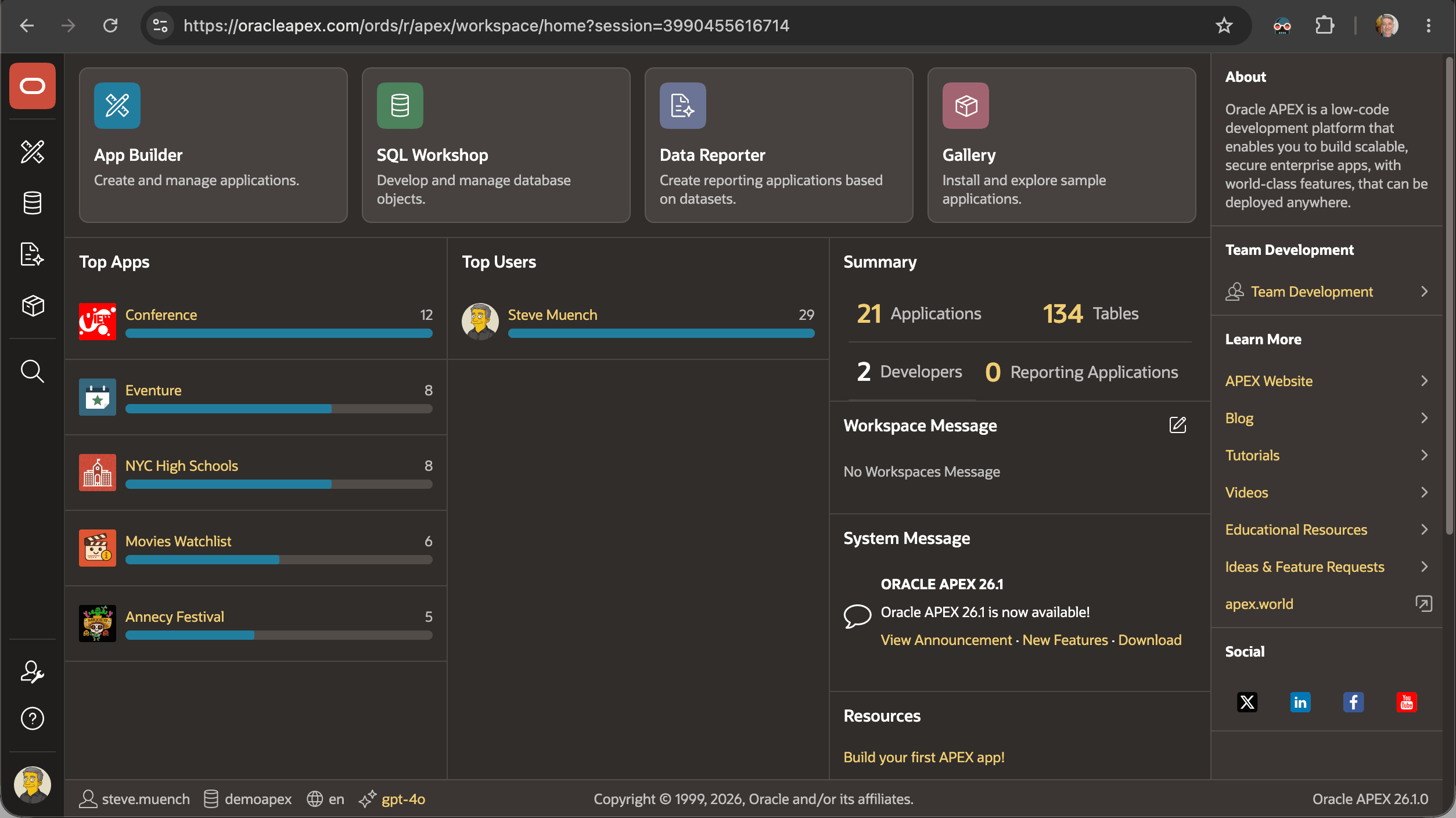This screenshot has width=1456, height=818.
Task: Click the apex.world external link icon
Action: 1424,604
